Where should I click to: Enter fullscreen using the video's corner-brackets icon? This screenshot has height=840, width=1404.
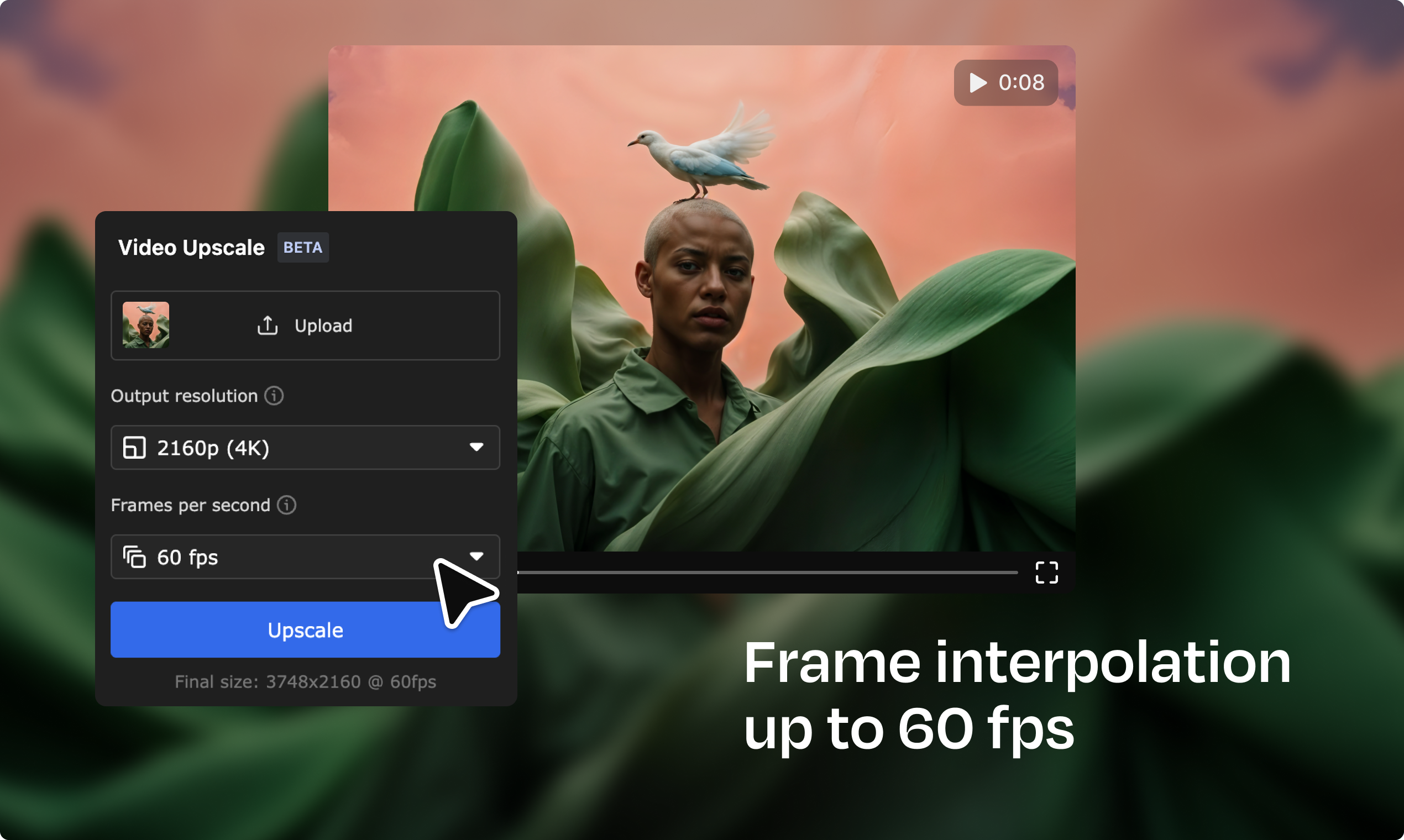(1046, 573)
